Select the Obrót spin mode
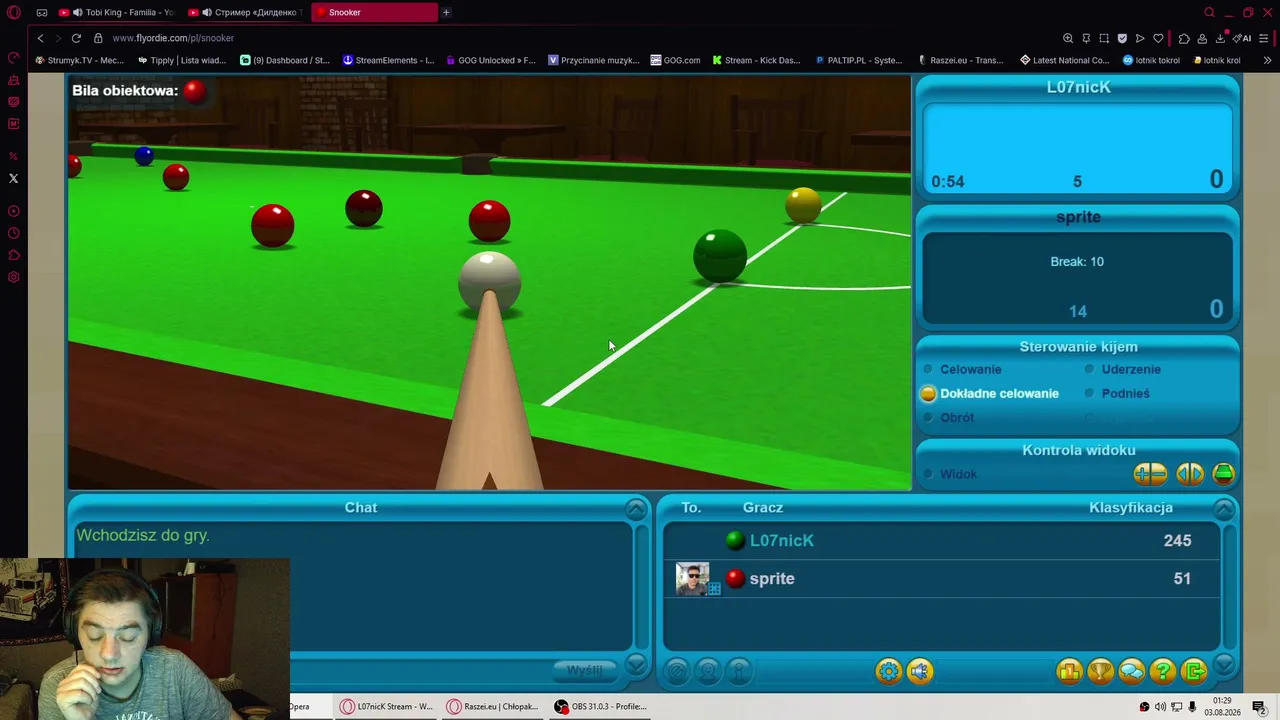Screen dimensions: 1280x720 (948, 417)
